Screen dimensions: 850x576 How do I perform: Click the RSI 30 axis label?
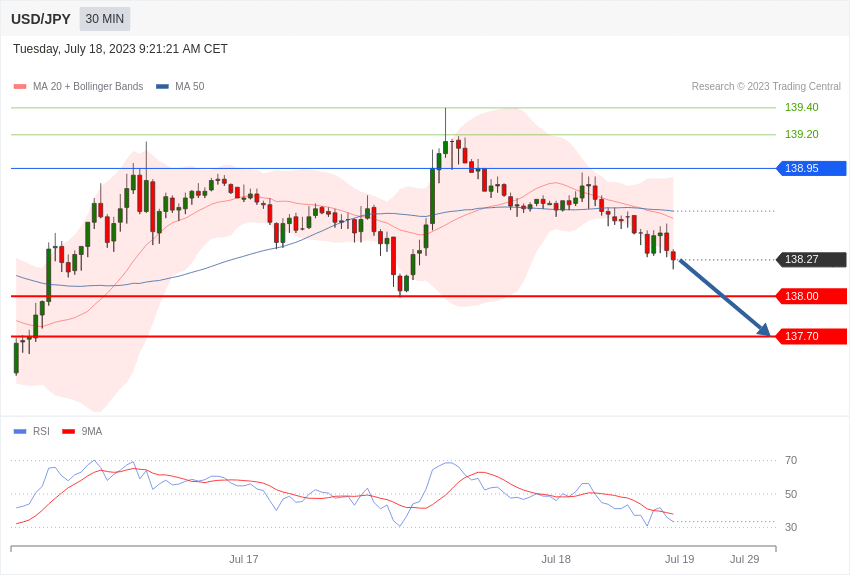(791, 527)
